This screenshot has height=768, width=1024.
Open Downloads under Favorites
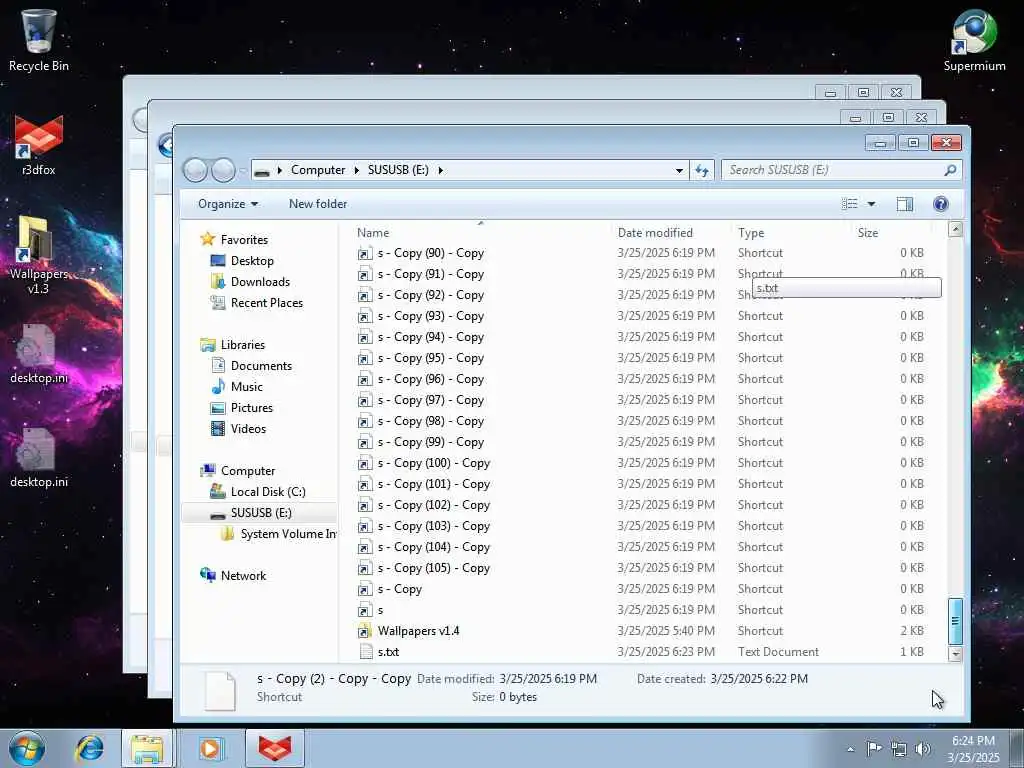pos(260,281)
